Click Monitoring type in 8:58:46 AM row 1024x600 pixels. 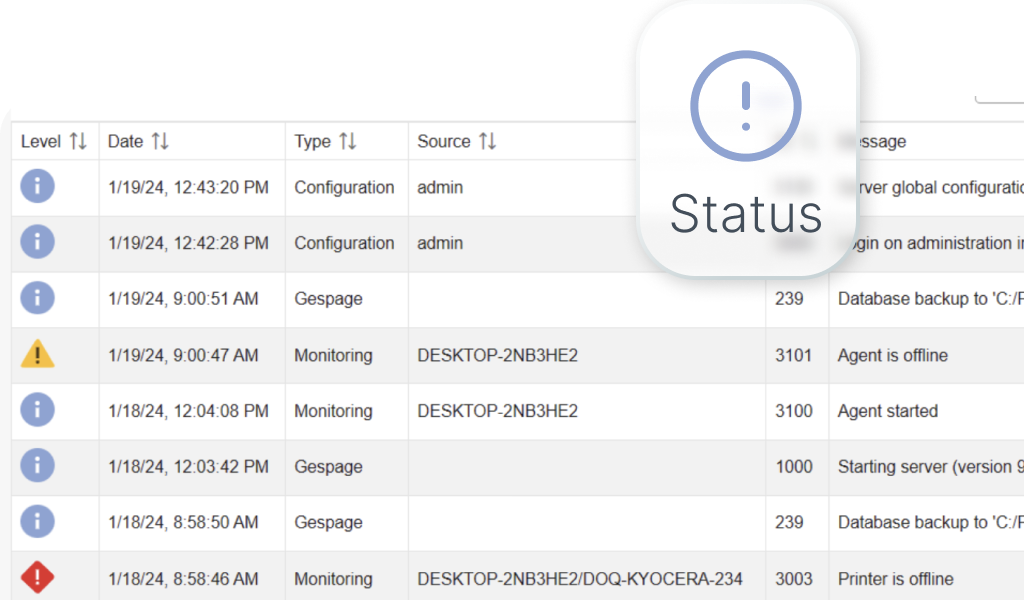pyautogui.click(x=333, y=579)
